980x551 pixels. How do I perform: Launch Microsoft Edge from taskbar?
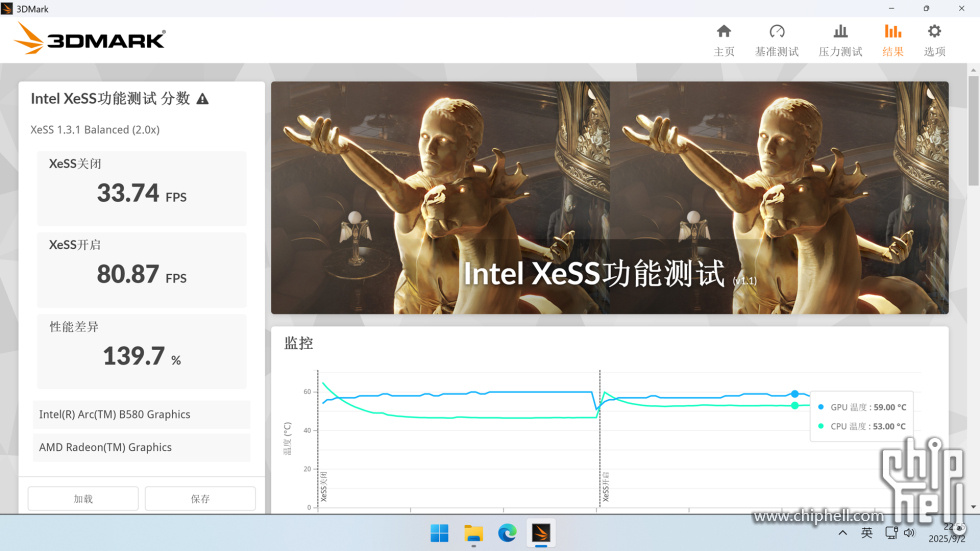pos(507,533)
